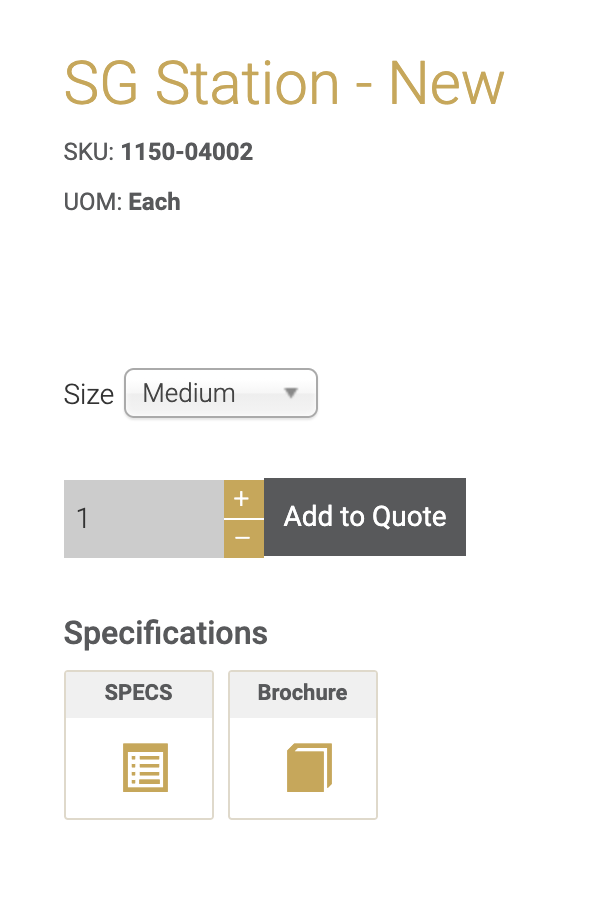606x898 pixels.
Task: Click the SKU: label text
Action: point(89,152)
